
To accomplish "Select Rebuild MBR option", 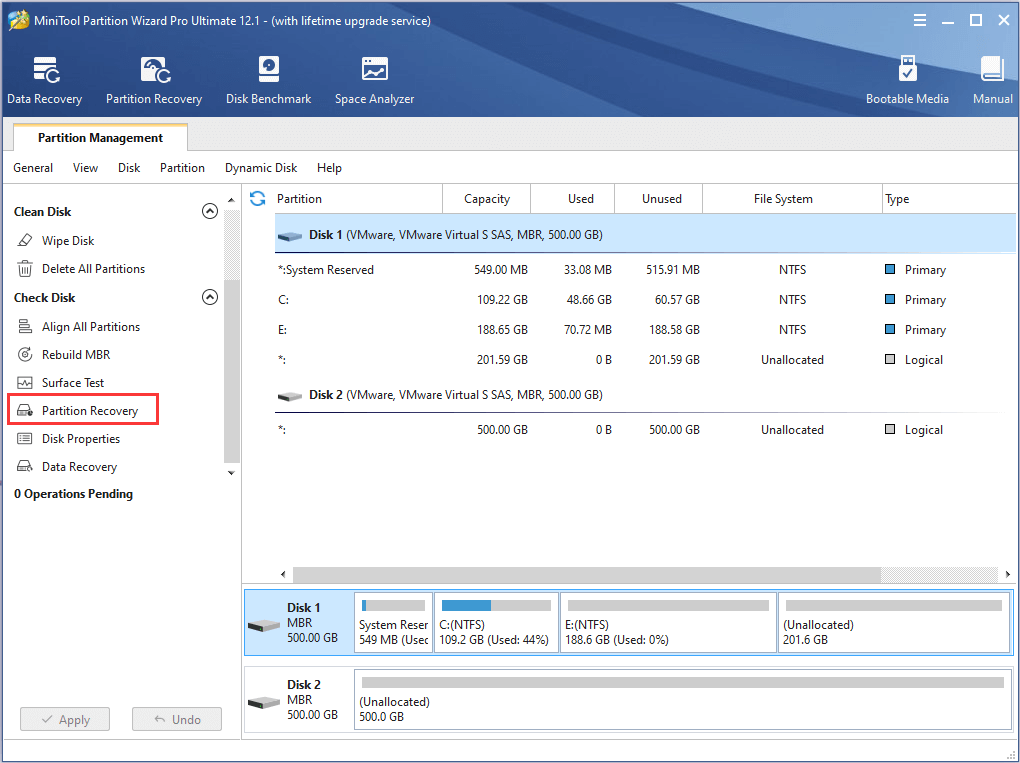I will point(76,355).
